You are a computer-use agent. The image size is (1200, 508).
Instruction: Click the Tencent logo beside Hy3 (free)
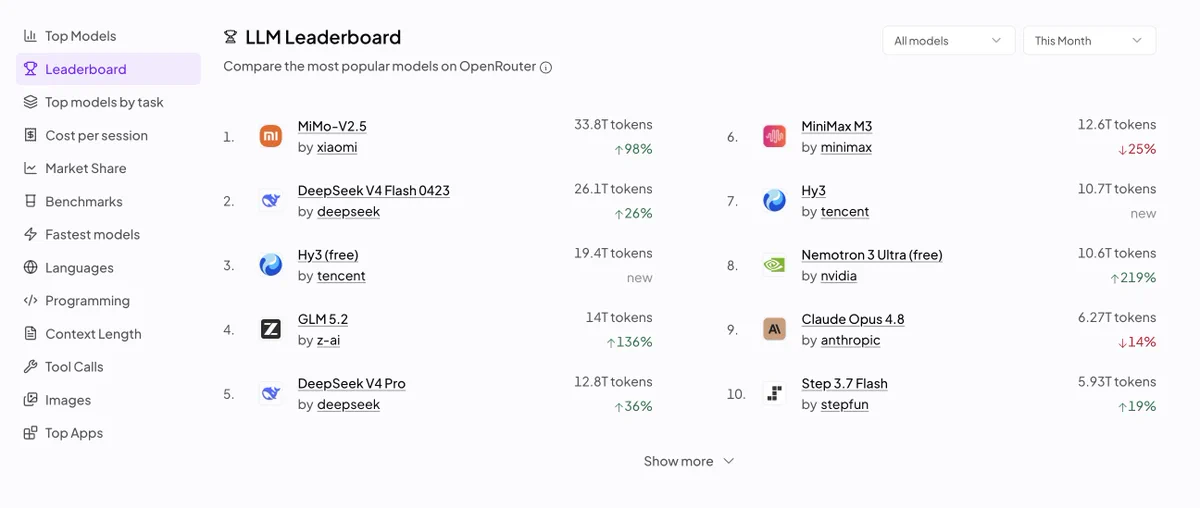(x=270, y=265)
